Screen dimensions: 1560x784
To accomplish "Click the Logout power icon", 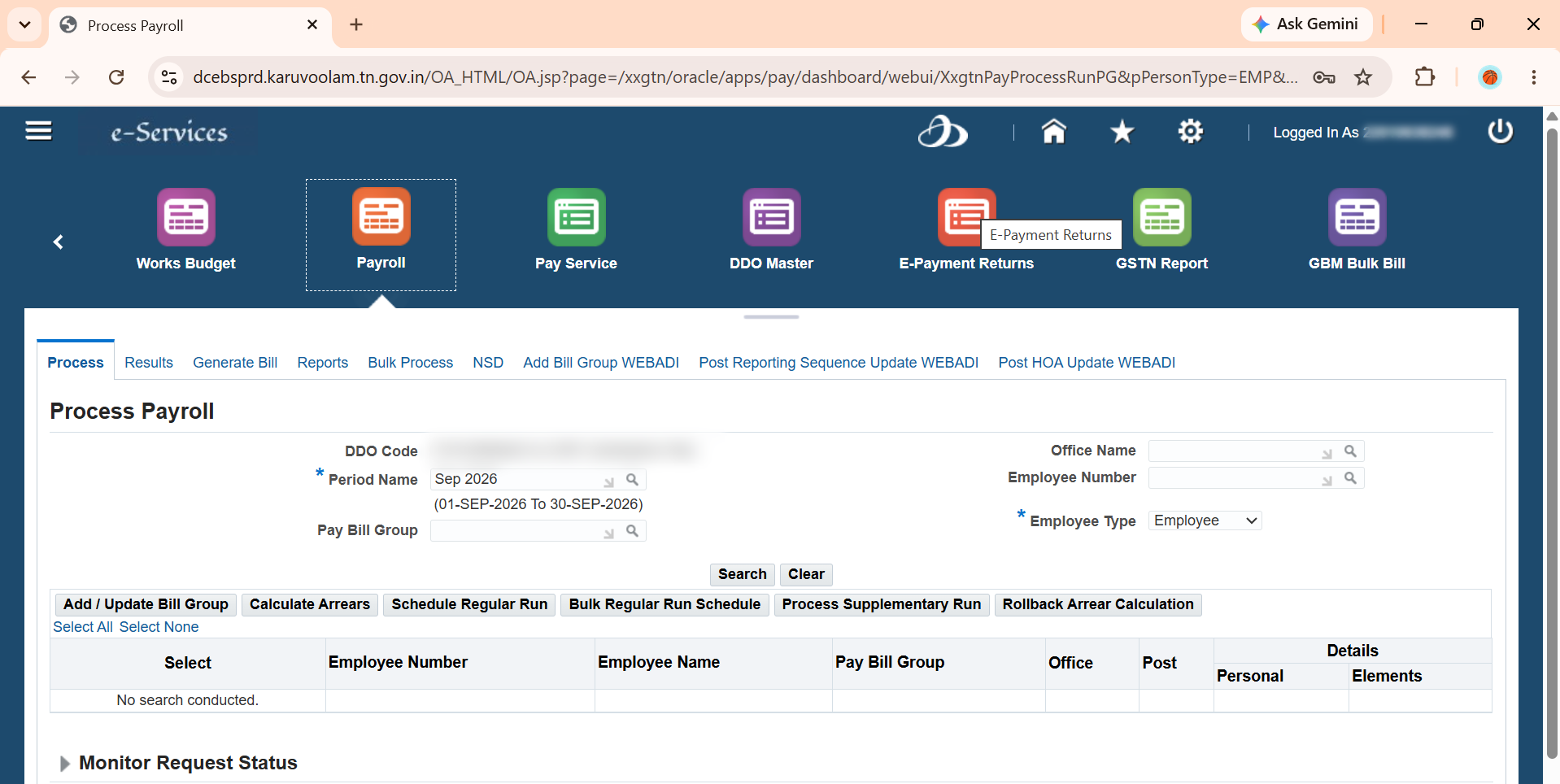I will pos(1500,131).
